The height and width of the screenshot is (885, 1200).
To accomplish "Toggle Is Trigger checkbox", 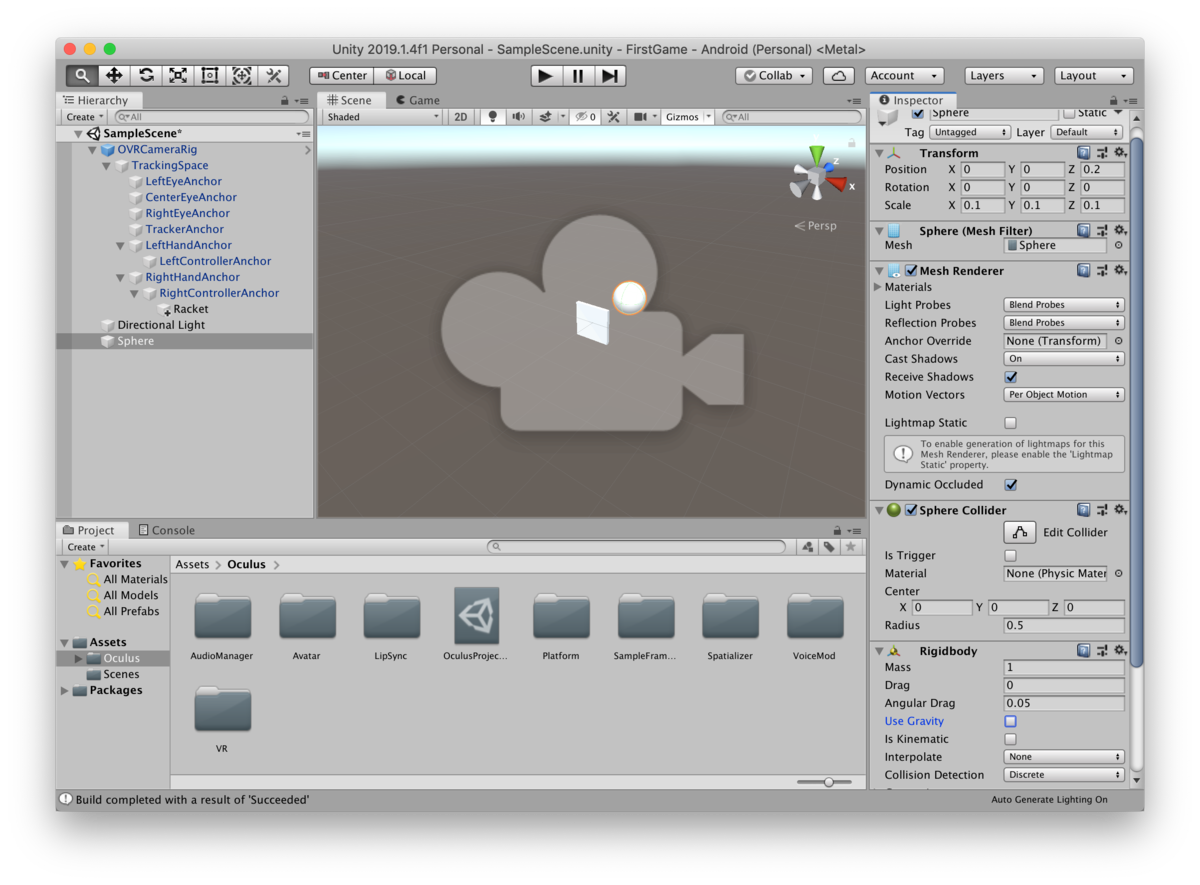I will [x=1011, y=556].
